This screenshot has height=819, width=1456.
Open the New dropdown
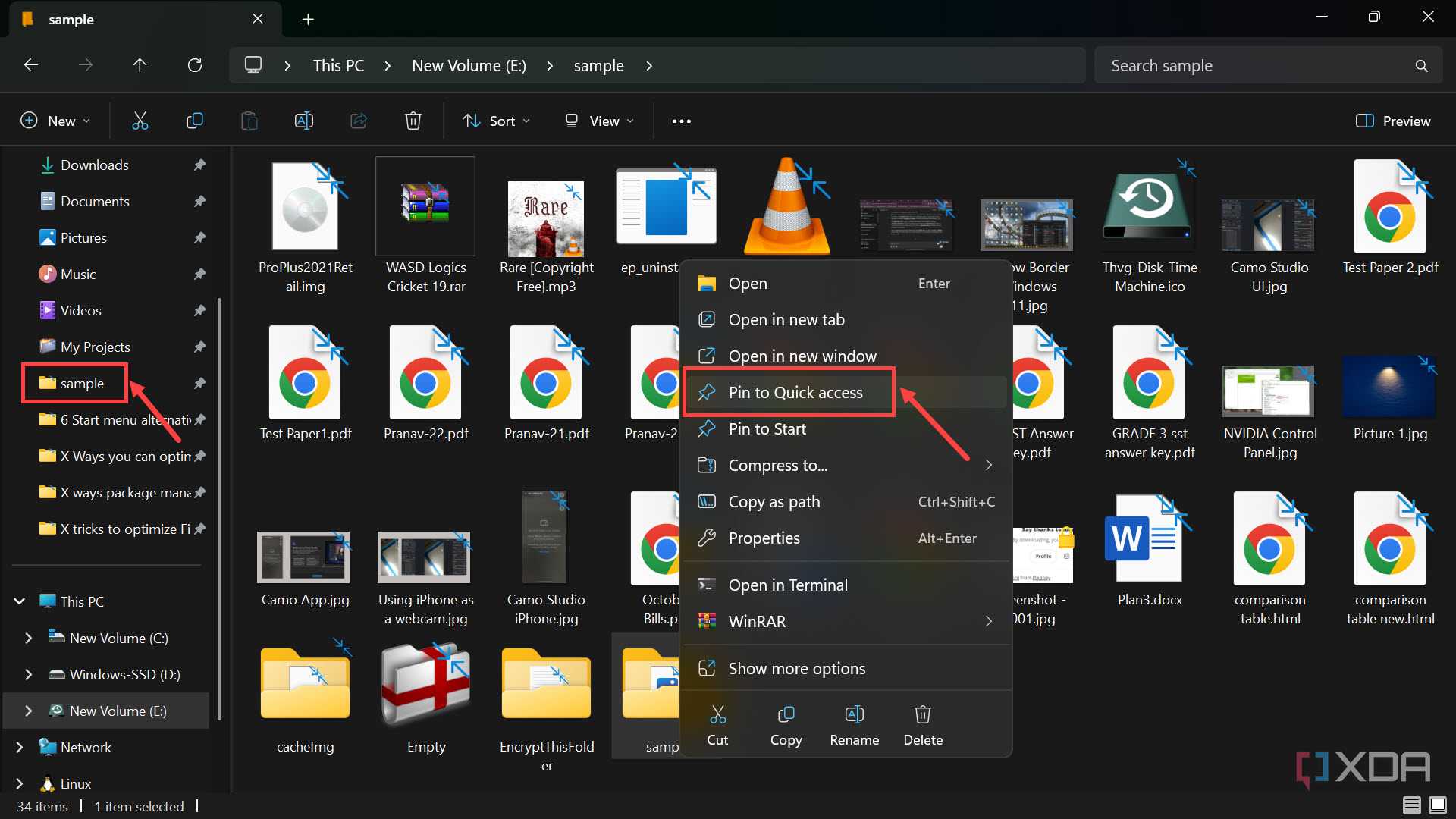click(55, 121)
